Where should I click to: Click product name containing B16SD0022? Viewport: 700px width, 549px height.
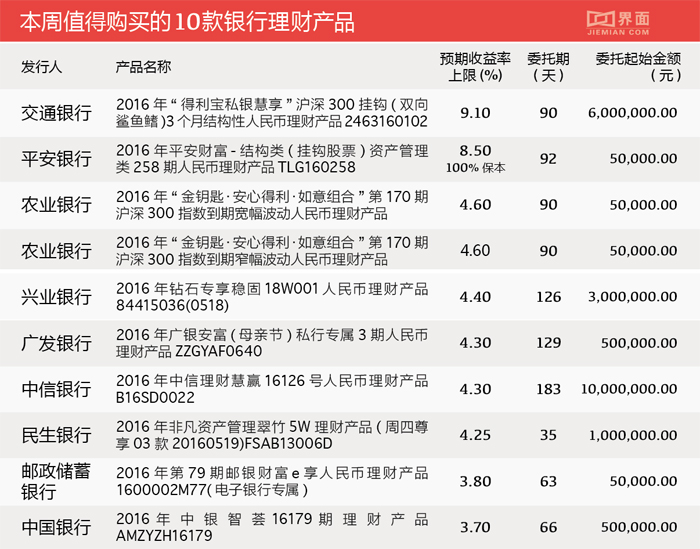(272, 389)
